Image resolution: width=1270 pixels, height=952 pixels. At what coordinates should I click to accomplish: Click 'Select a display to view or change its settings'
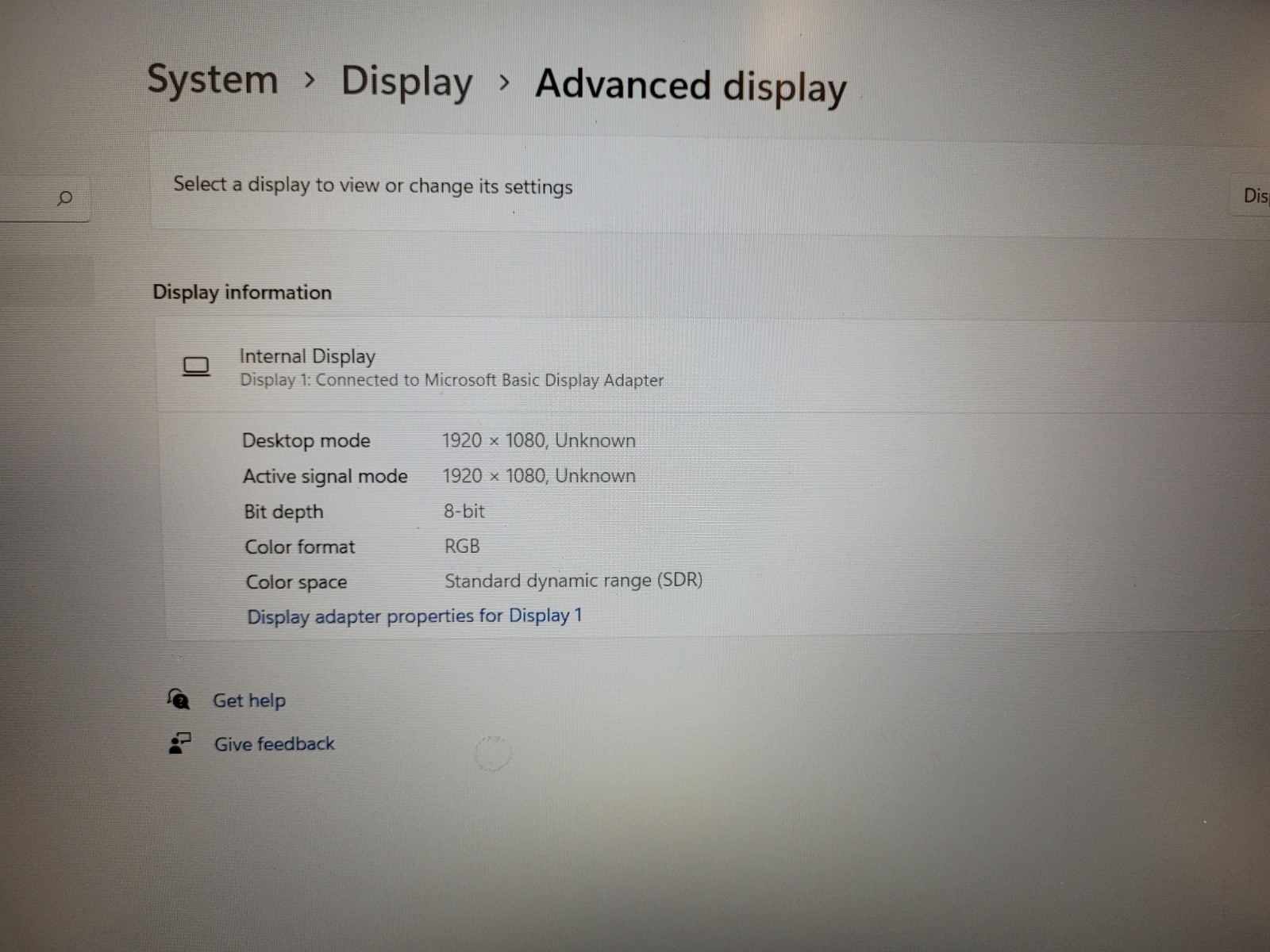click(373, 186)
